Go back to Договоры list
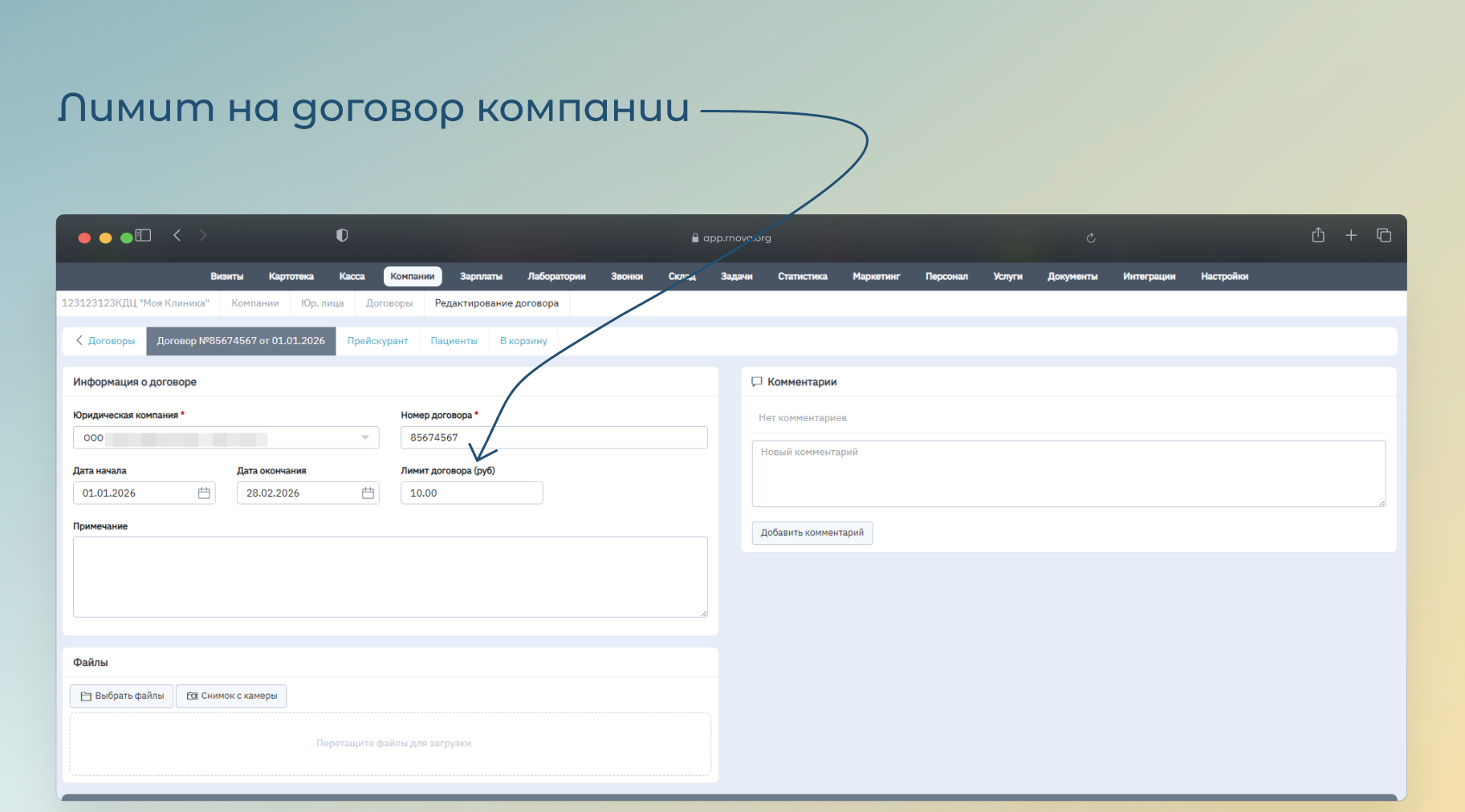 [105, 341]
